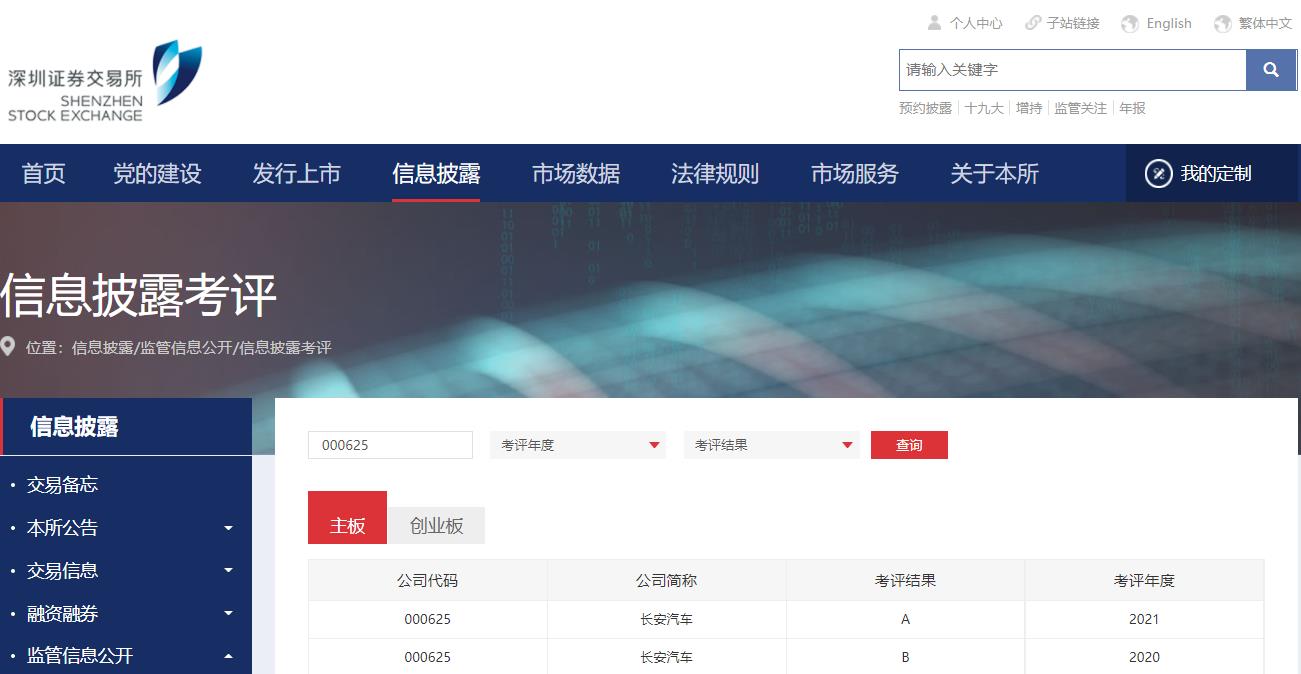Screen dimensions: 1301x674
Task: Open 子站链接 link
Action: pyautogui.click(x=1073, y=23)
